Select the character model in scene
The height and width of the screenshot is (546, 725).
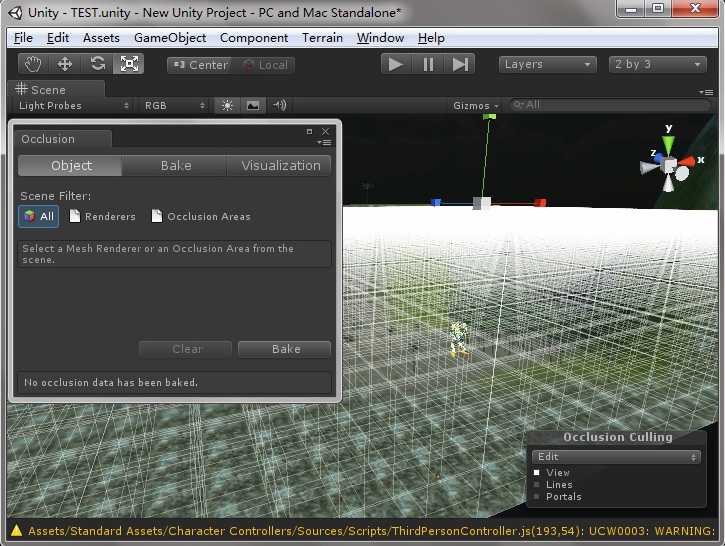[x=459, y=340]
